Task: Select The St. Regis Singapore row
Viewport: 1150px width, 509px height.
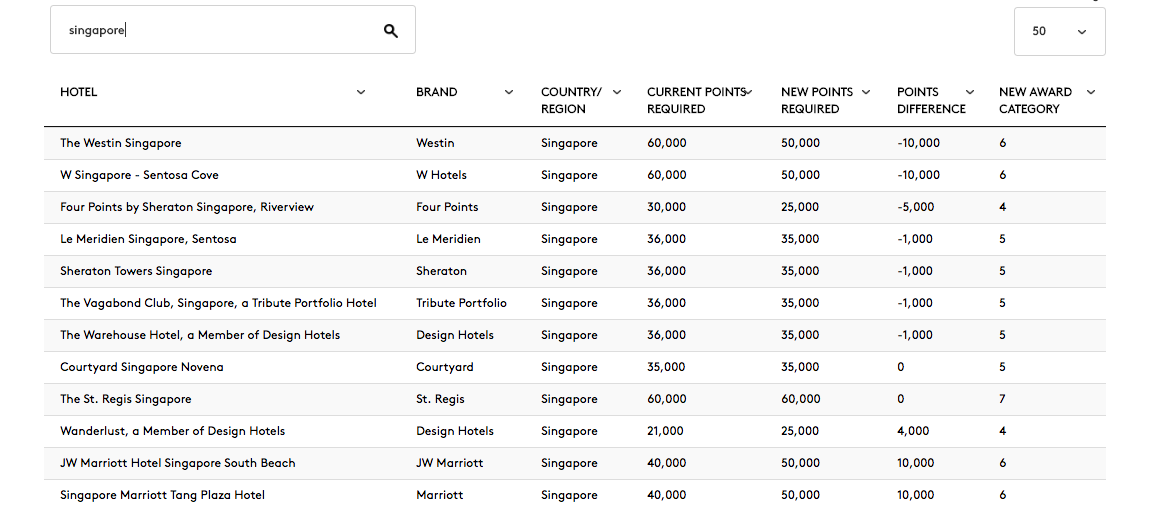Action: tap(575, 399)
